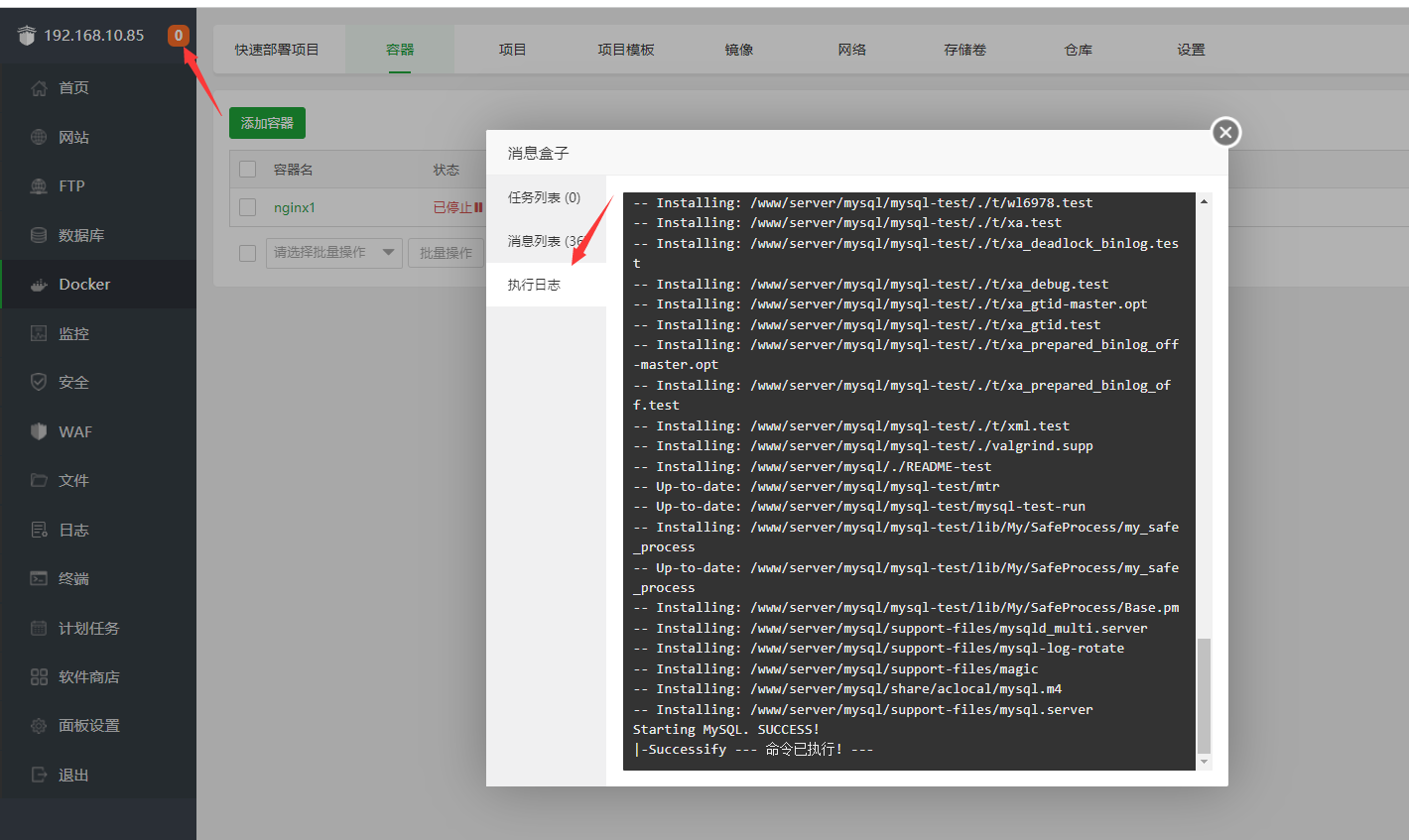This screenshot has width=1409, height=840.
Task: Click the log scrollbar's up arrow
Action: coord(1205,201)
